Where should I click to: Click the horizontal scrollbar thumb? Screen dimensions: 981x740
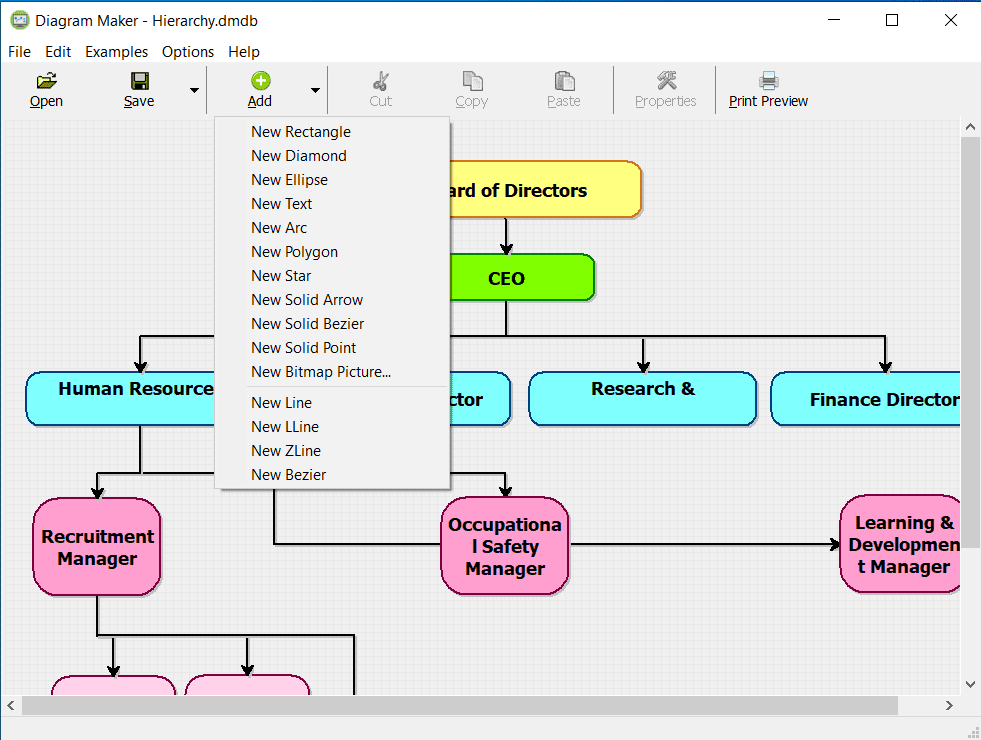(x=460, y=706)
